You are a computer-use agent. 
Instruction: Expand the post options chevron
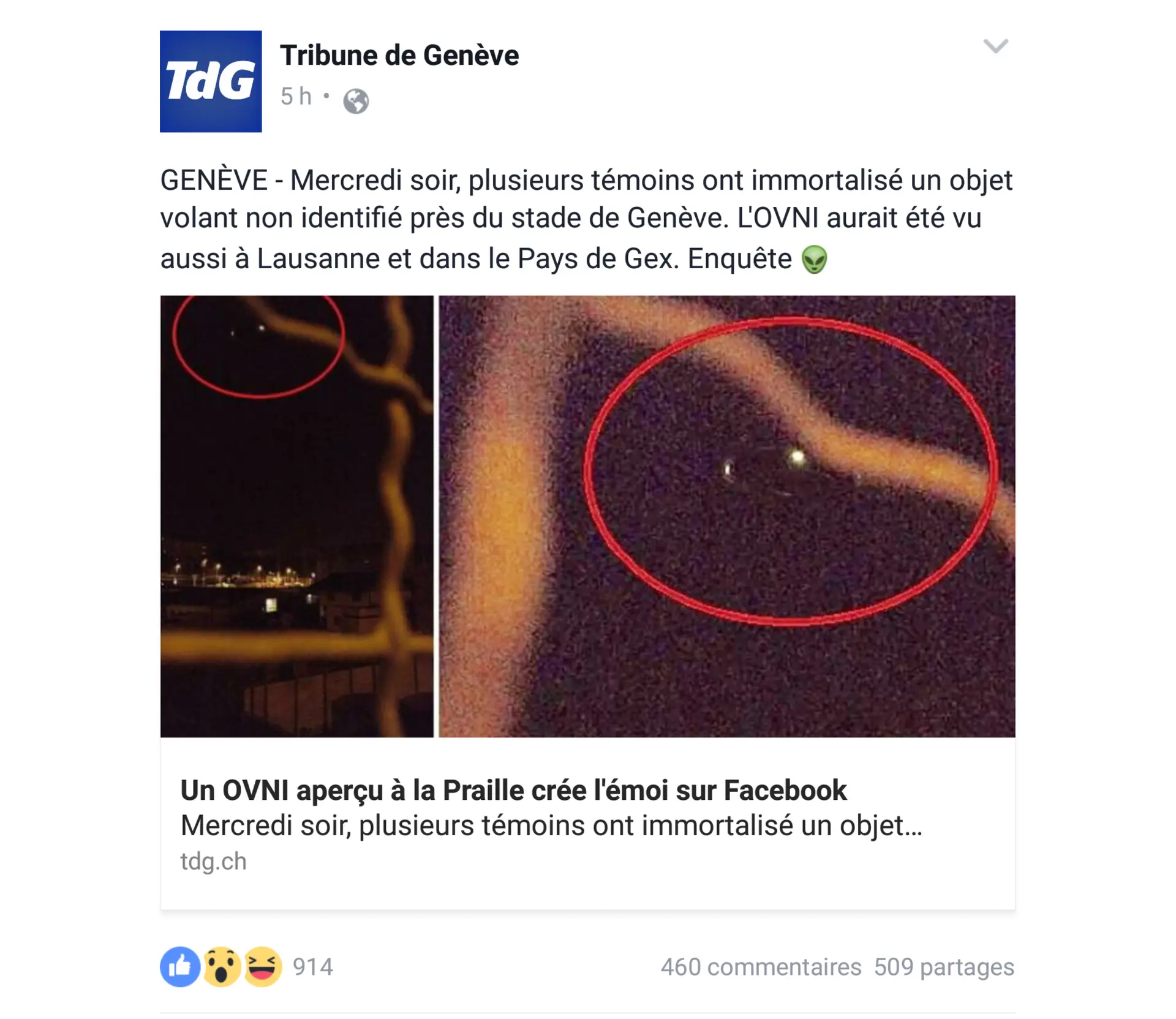click(x=995, y=46)
